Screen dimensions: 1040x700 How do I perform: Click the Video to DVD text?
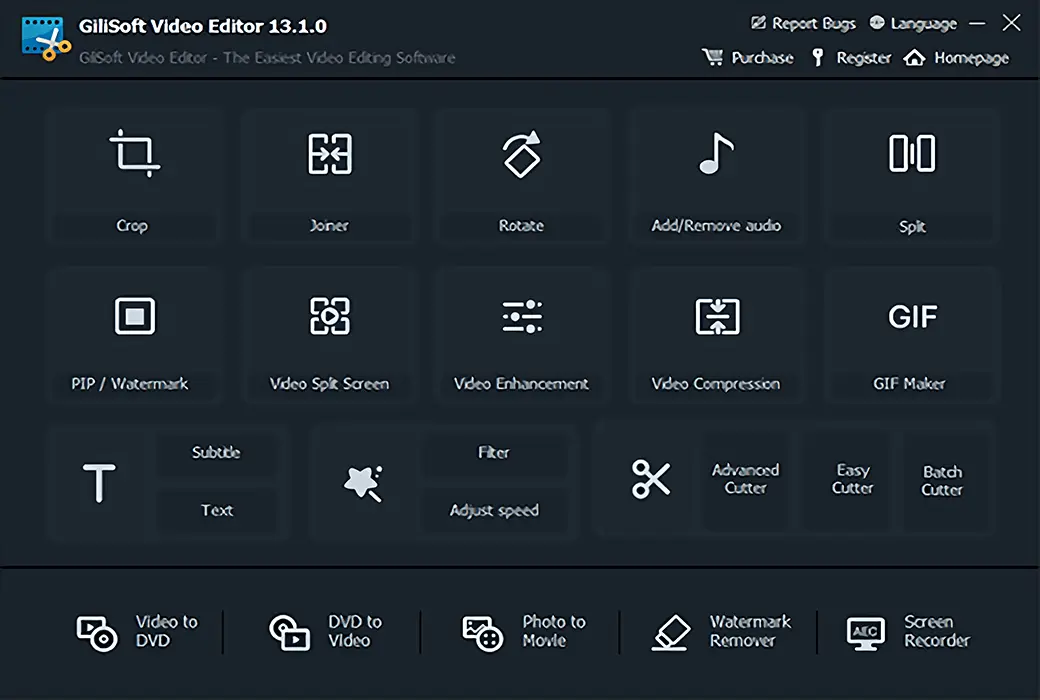(x=166, y=631)
